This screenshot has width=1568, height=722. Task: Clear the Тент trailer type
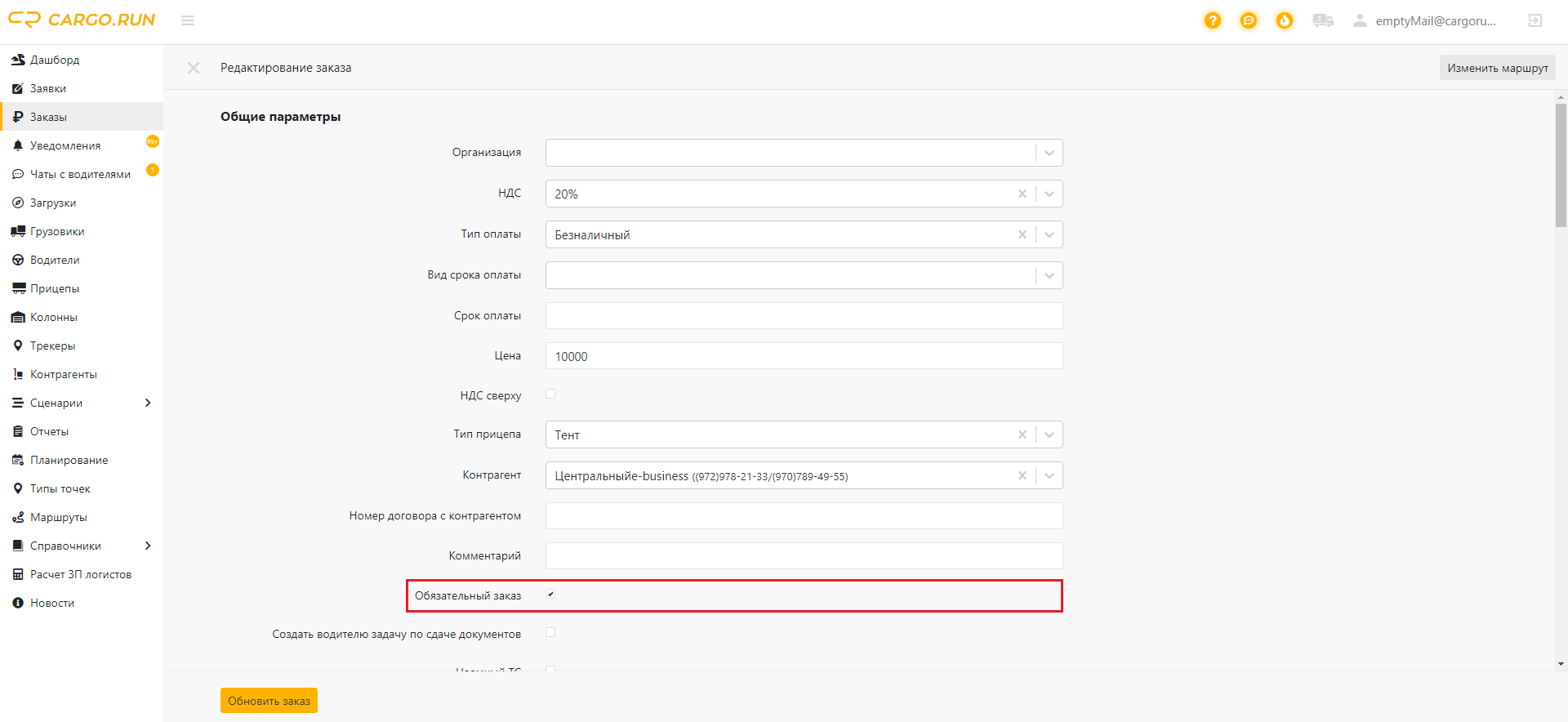click(1022, 435)
